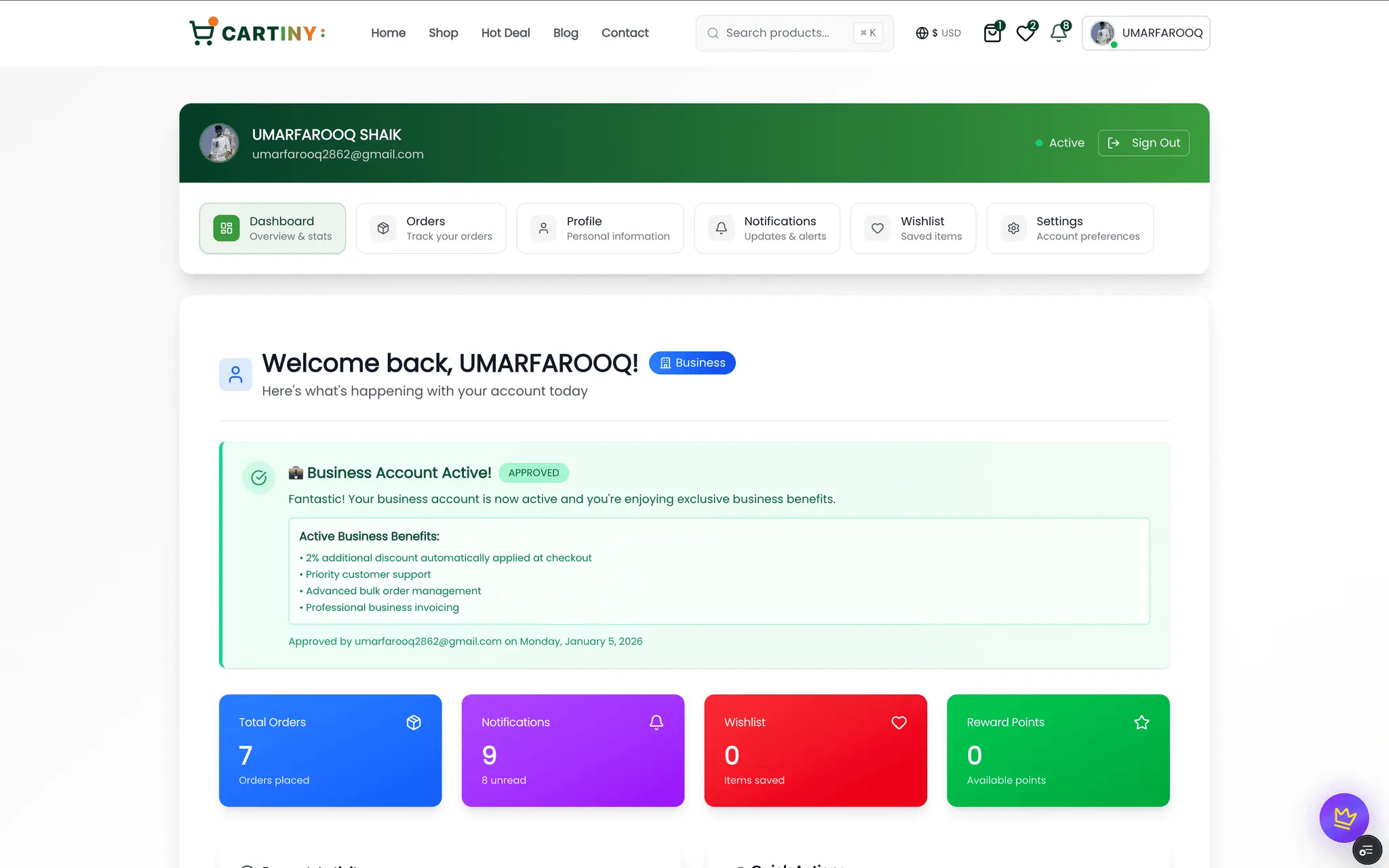Click the Wishlist heart tab icon

pos(878,229)
